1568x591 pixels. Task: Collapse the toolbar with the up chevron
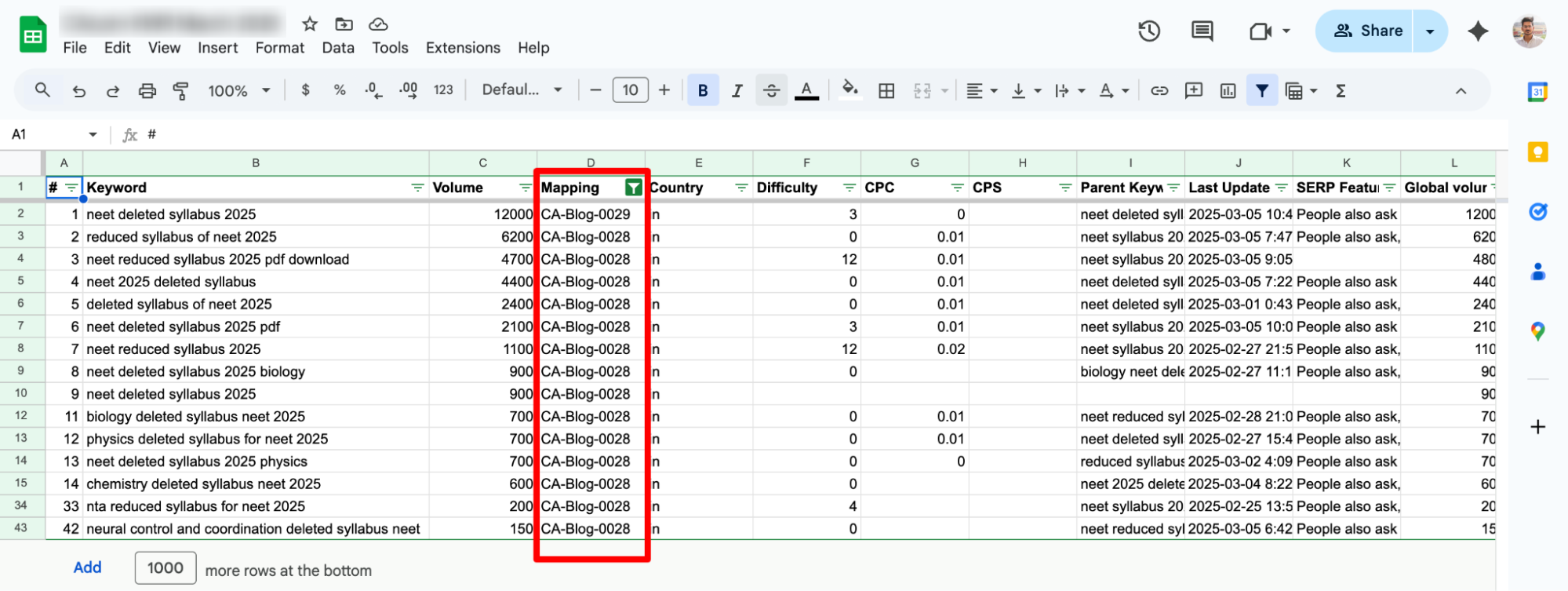1461,91
